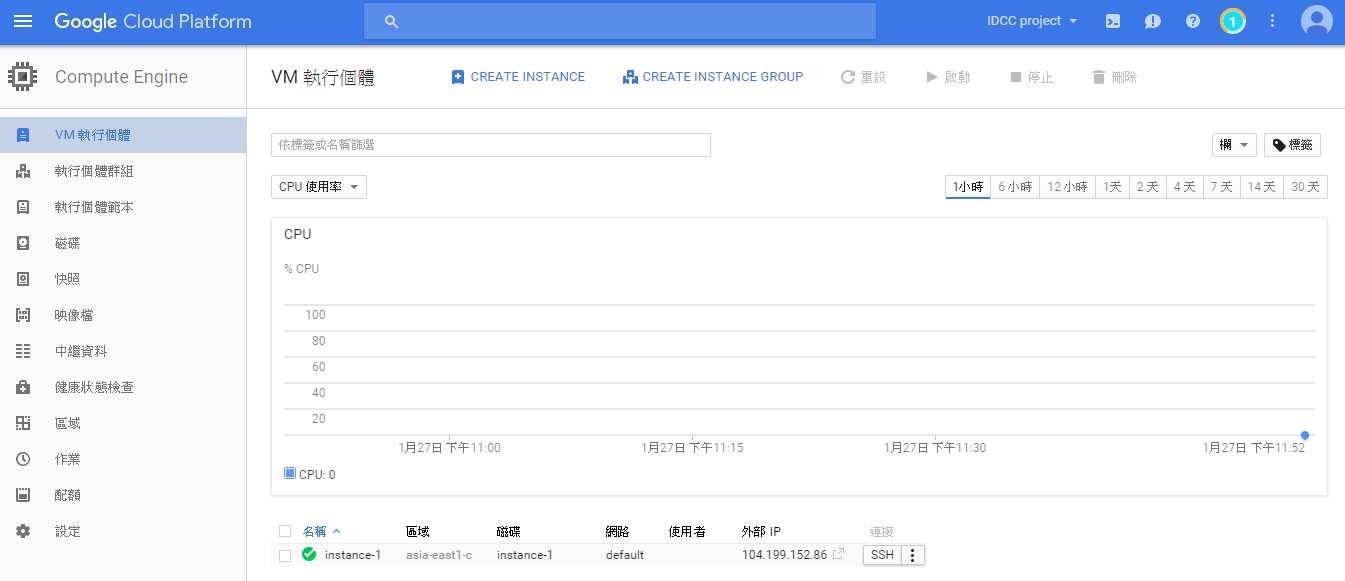
Task: Select the 14 天 time range tab
Action: [1261, 187]
